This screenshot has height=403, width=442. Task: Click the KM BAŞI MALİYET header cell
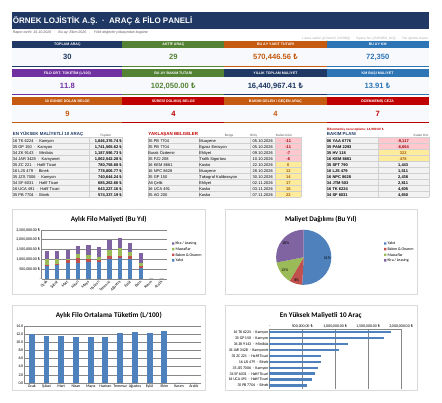[377, 73]
